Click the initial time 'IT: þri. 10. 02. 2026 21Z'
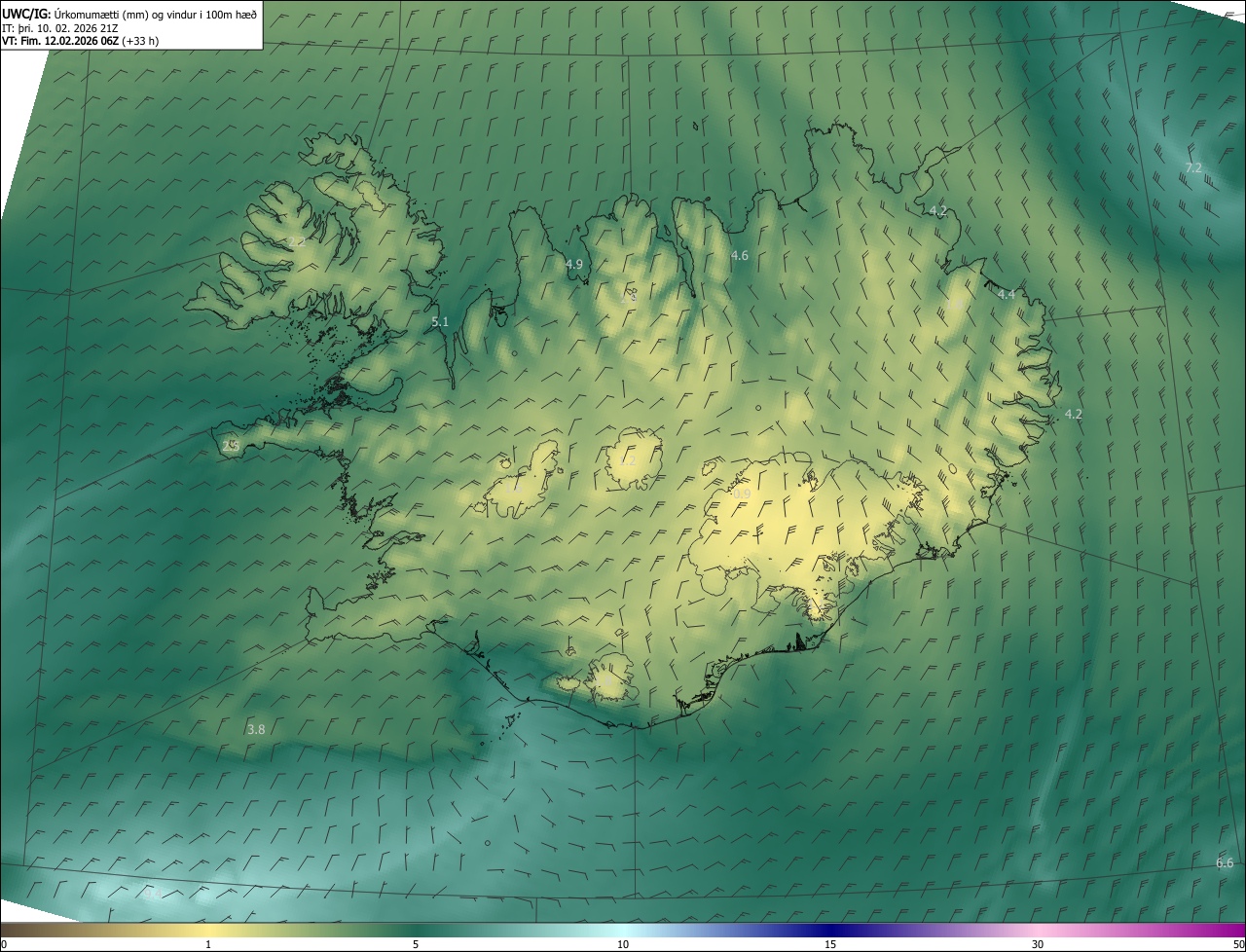Screen dimensions: 1246x952 (x=60, y=28)
